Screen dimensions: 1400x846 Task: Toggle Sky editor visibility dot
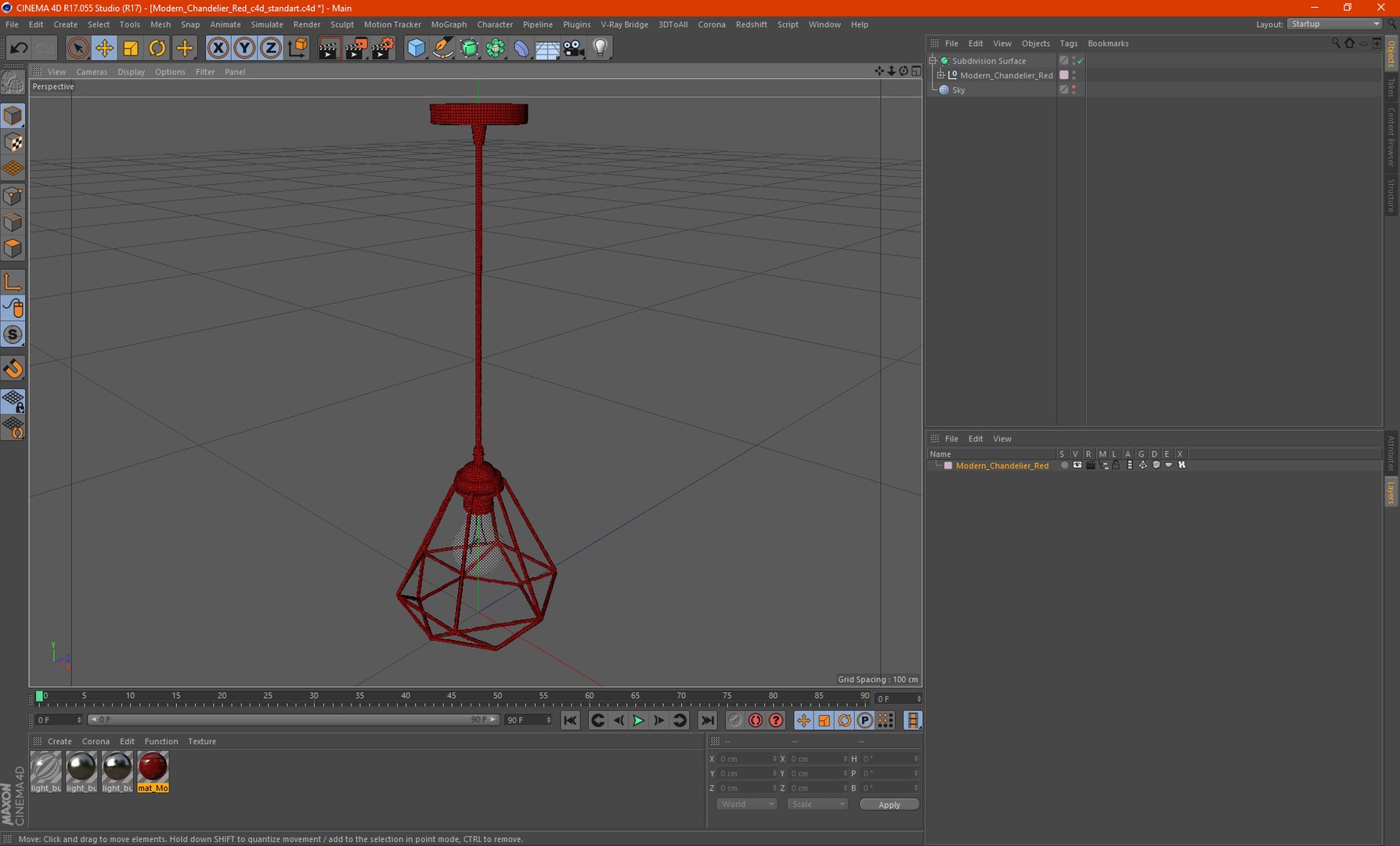[1073, 87]
